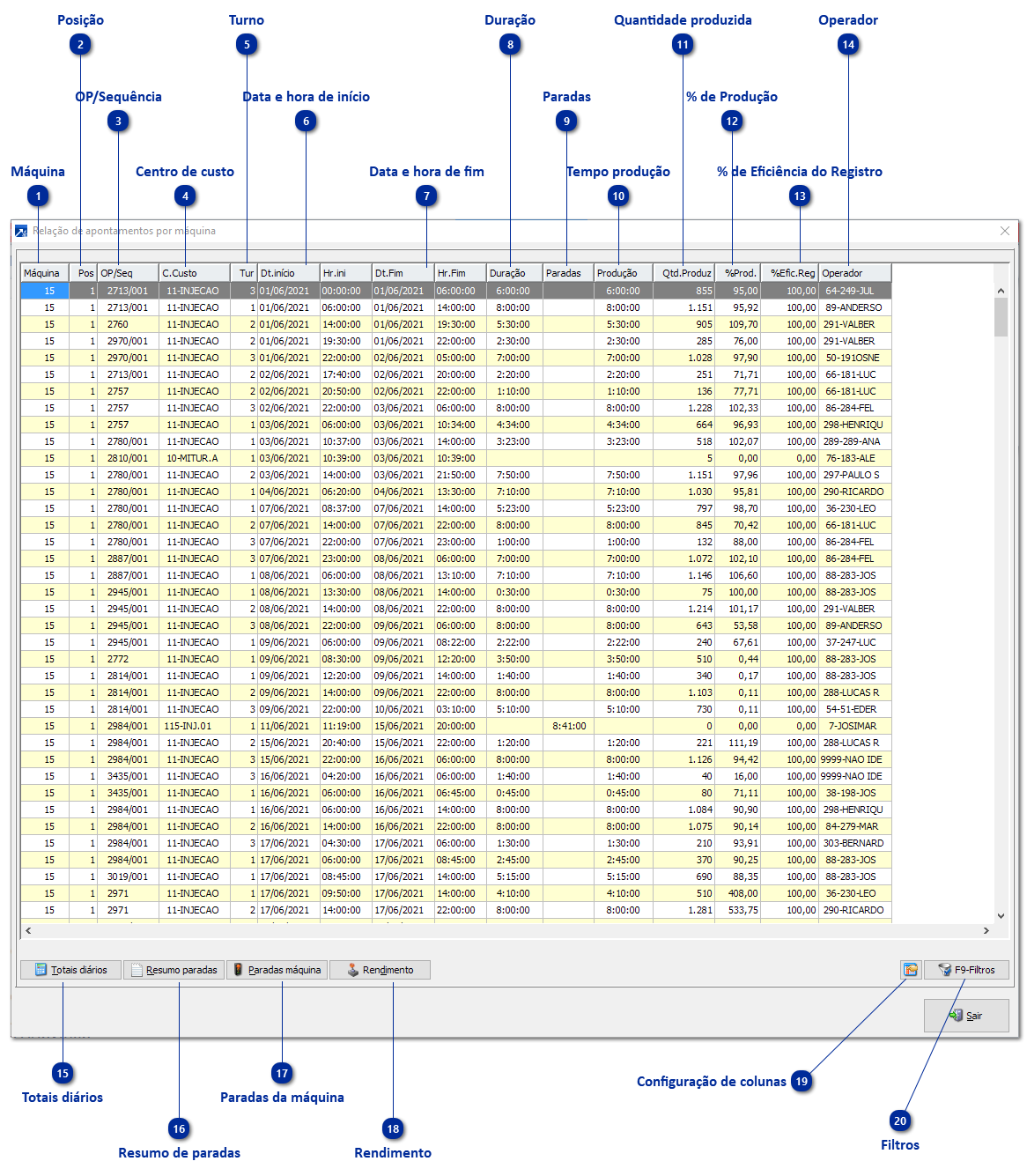The image size is (1027, 1176).
Task: Click the start time 11:19:00
Action: [346, 726]
